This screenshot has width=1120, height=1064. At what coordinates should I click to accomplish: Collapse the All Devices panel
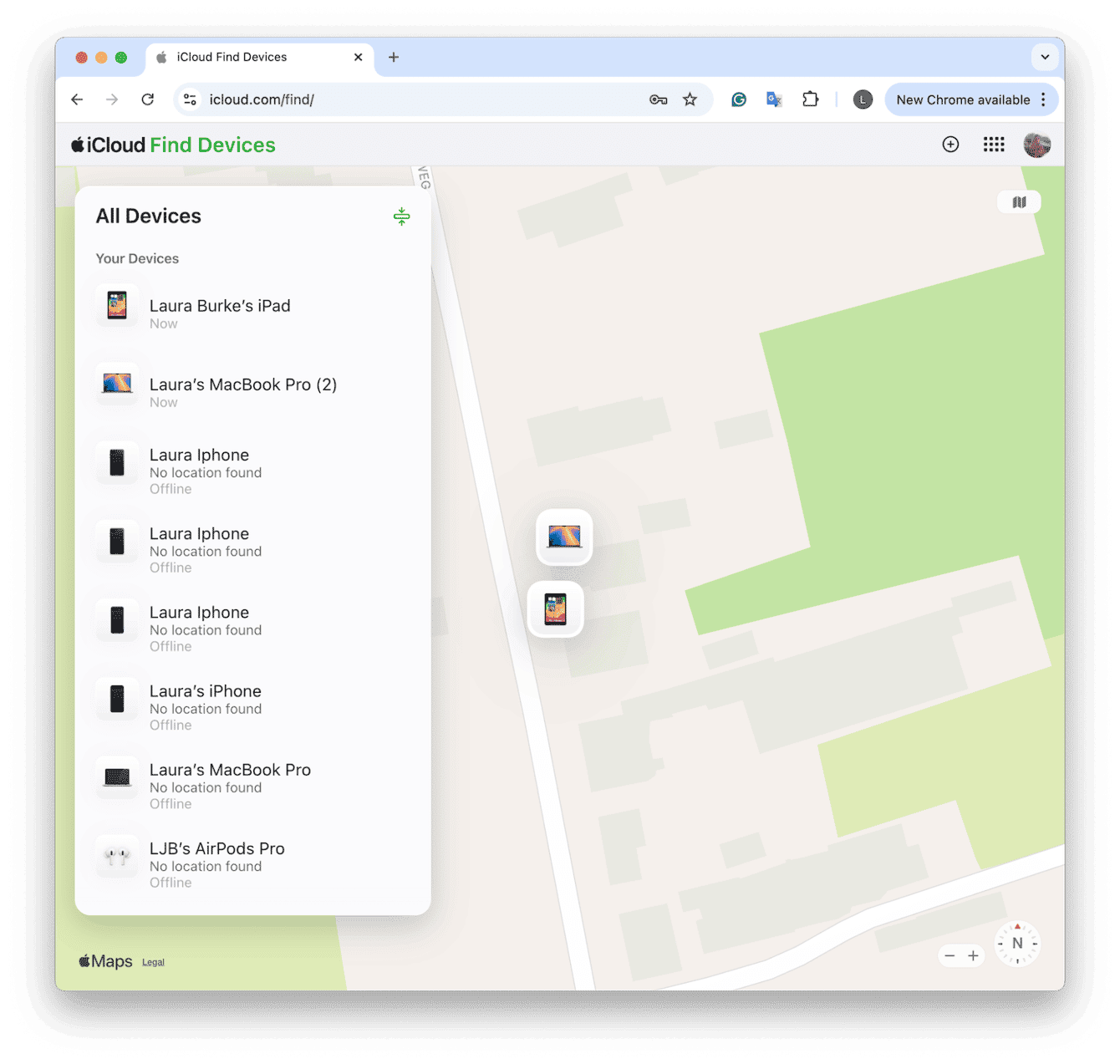click(x=402, y=216)
